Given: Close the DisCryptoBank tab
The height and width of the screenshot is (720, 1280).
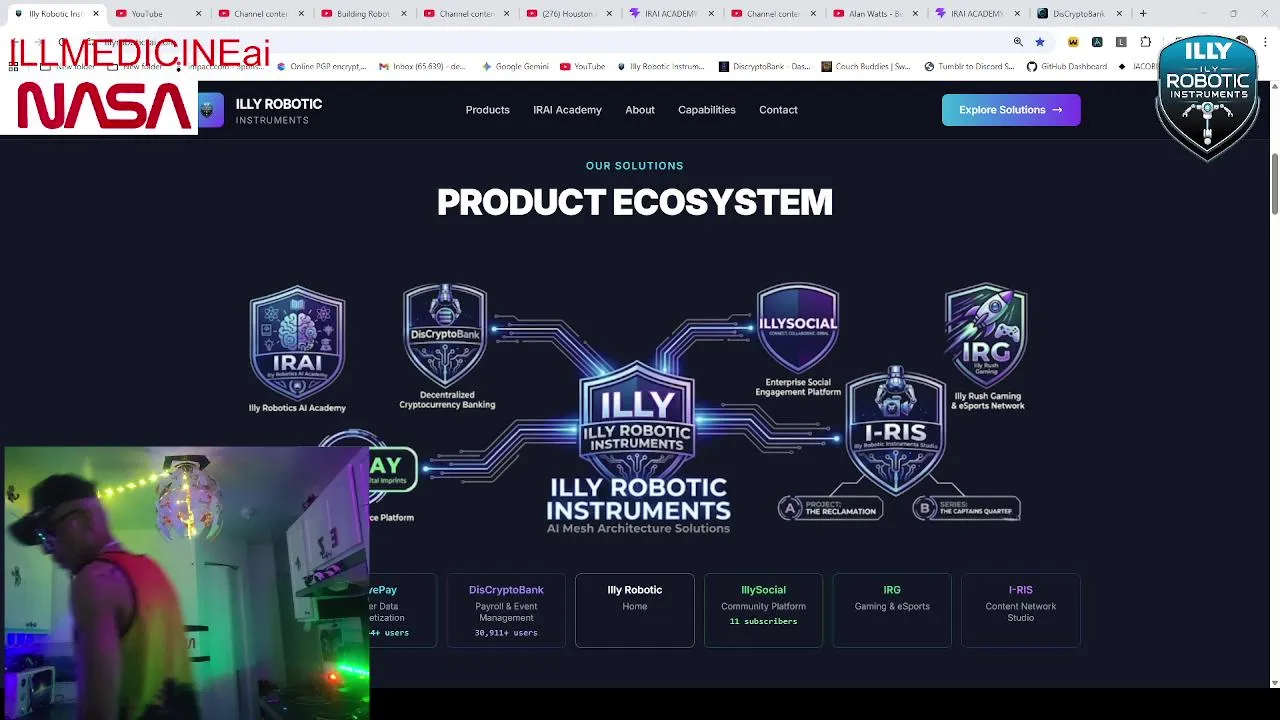Looking at the screenshot, I should coord(1119,14).
